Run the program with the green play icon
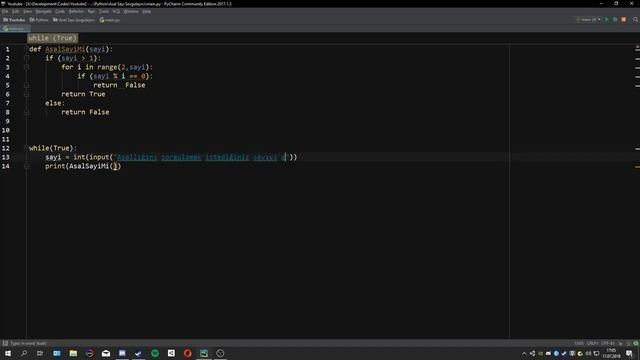Viewport: 640px width, 360px height. click(x=607, y=20)
